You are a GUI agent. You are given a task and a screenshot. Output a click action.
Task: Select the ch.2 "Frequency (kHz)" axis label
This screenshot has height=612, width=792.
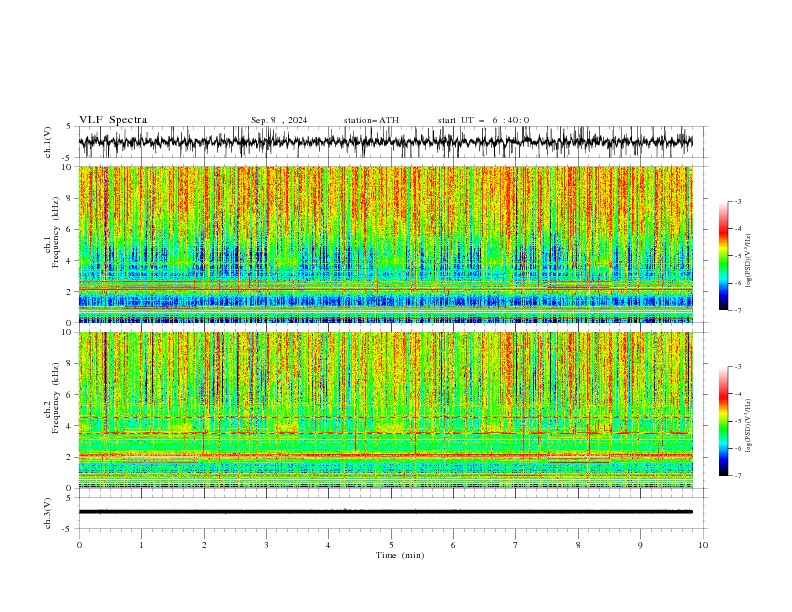pos(56,397)
